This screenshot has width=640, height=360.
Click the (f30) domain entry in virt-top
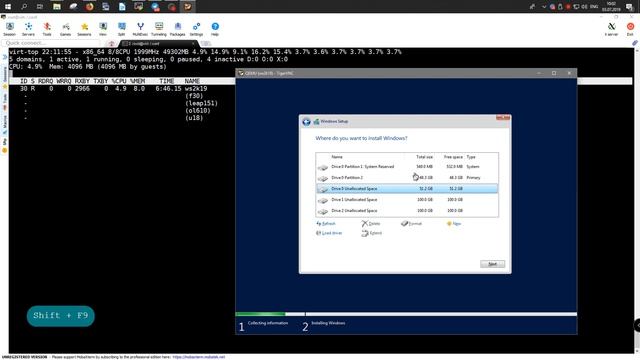coord(194,96)
